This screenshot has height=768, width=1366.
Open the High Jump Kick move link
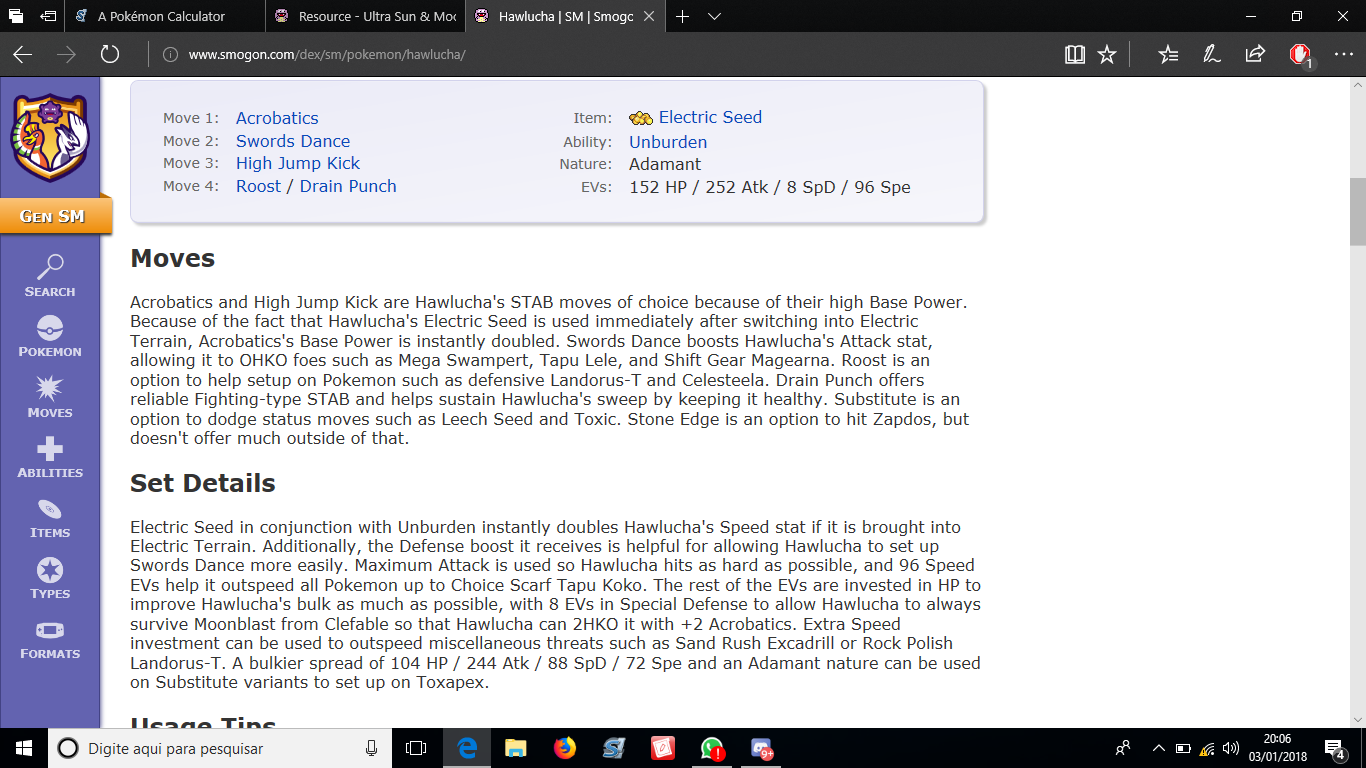(298, 163)
